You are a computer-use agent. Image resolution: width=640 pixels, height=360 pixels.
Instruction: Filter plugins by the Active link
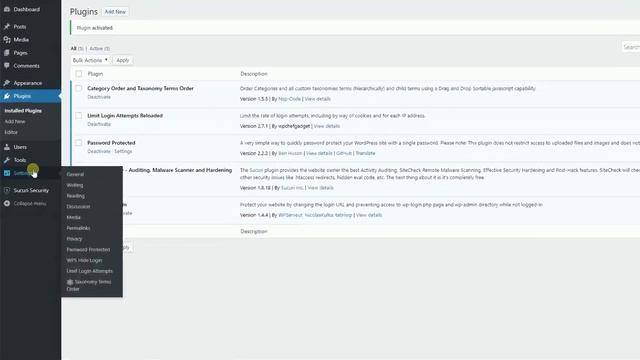coord(96,49)
